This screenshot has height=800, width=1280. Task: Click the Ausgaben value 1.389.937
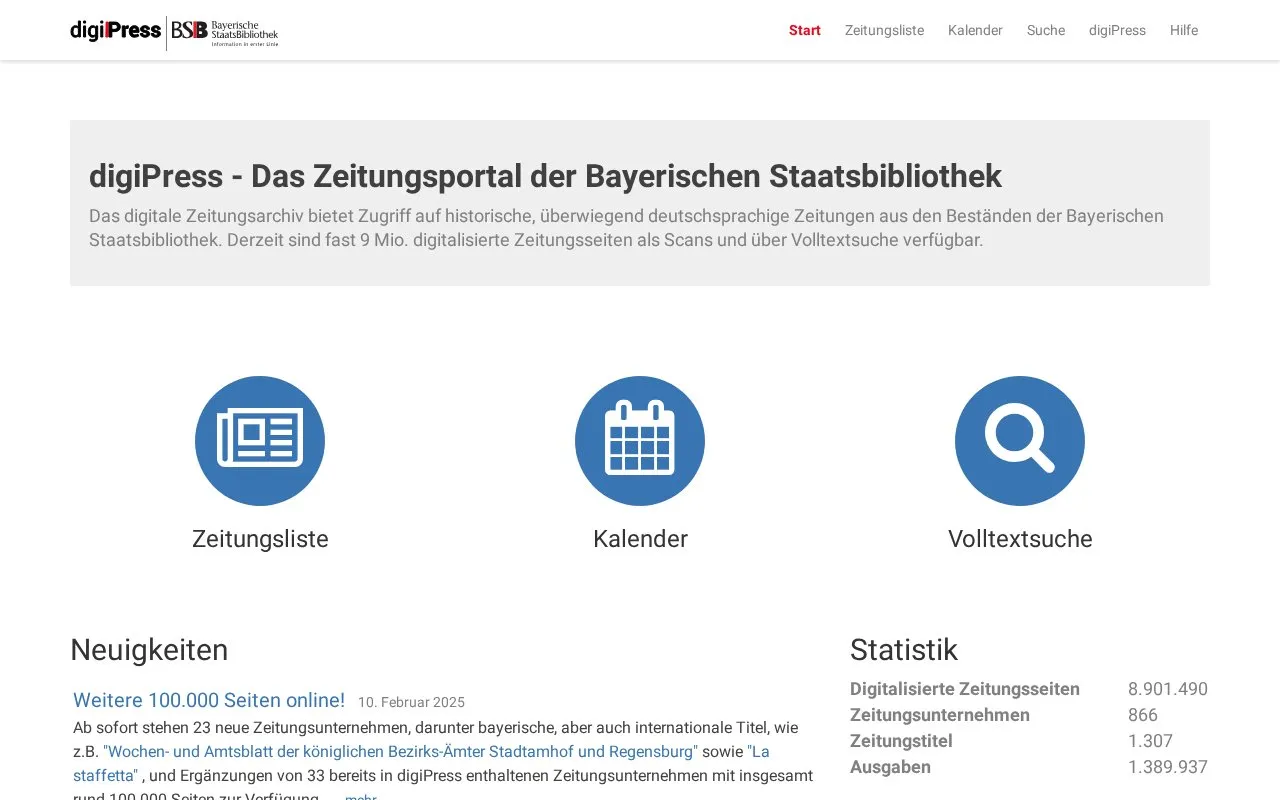1168,767
